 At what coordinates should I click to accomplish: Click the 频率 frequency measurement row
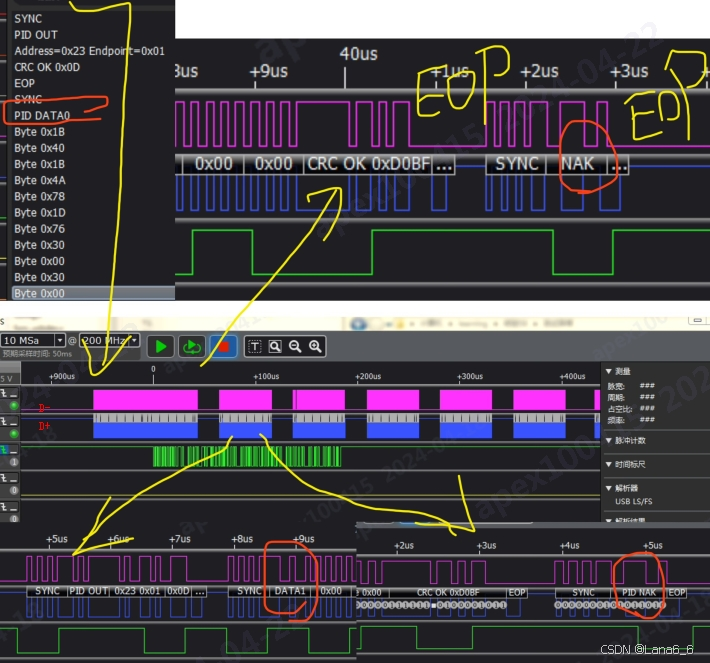[631, 420]
